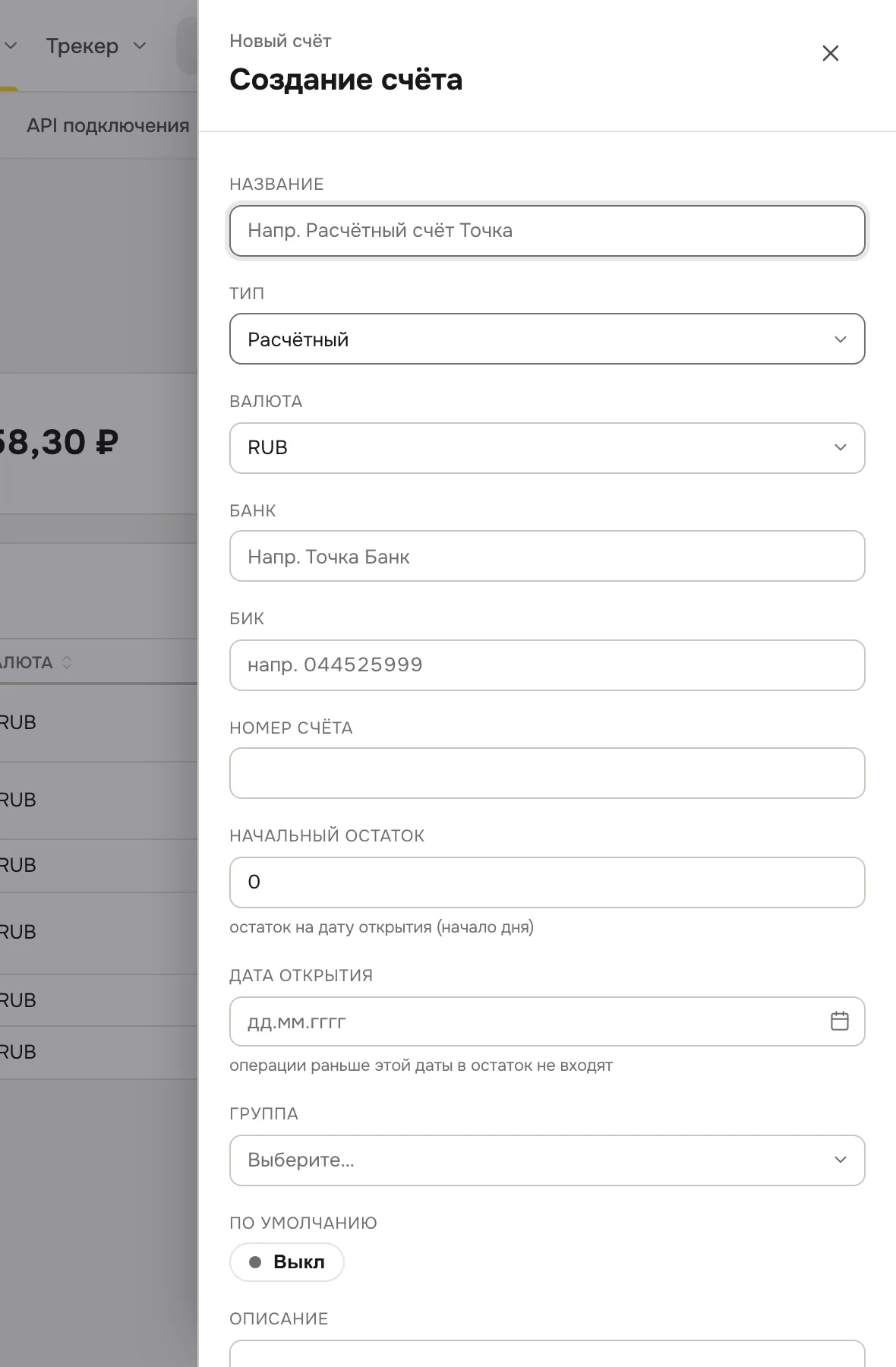Click the Описание text area
Viewport: 896px width, 1367px height.
point(547,1354)
